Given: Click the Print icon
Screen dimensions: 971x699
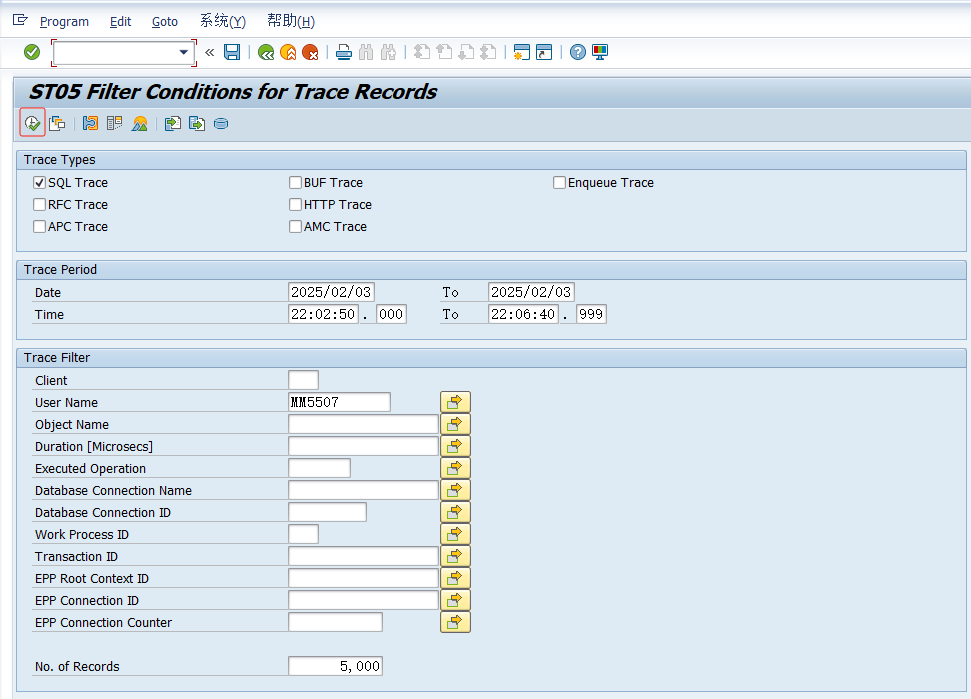Looking at the screenshot, I should pos(343,51).
